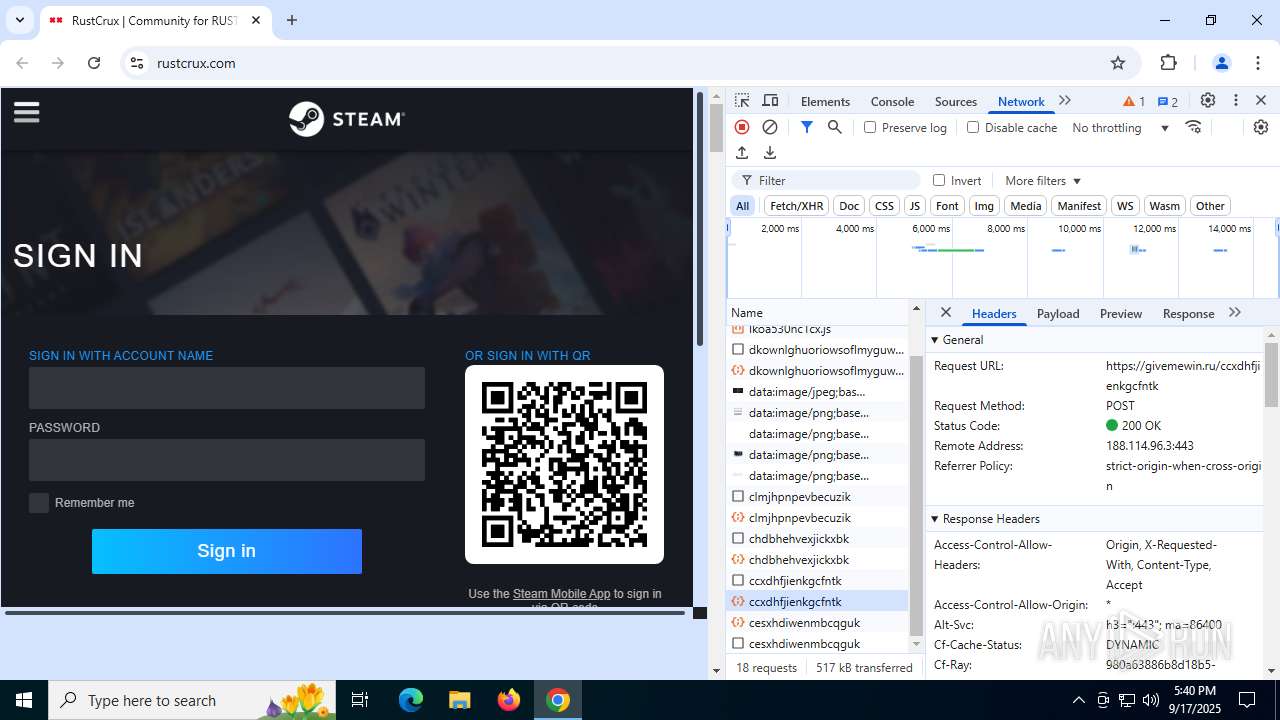Click the account name input field
This screenshot has height=720, width=1280.
[x=227, y=388]
